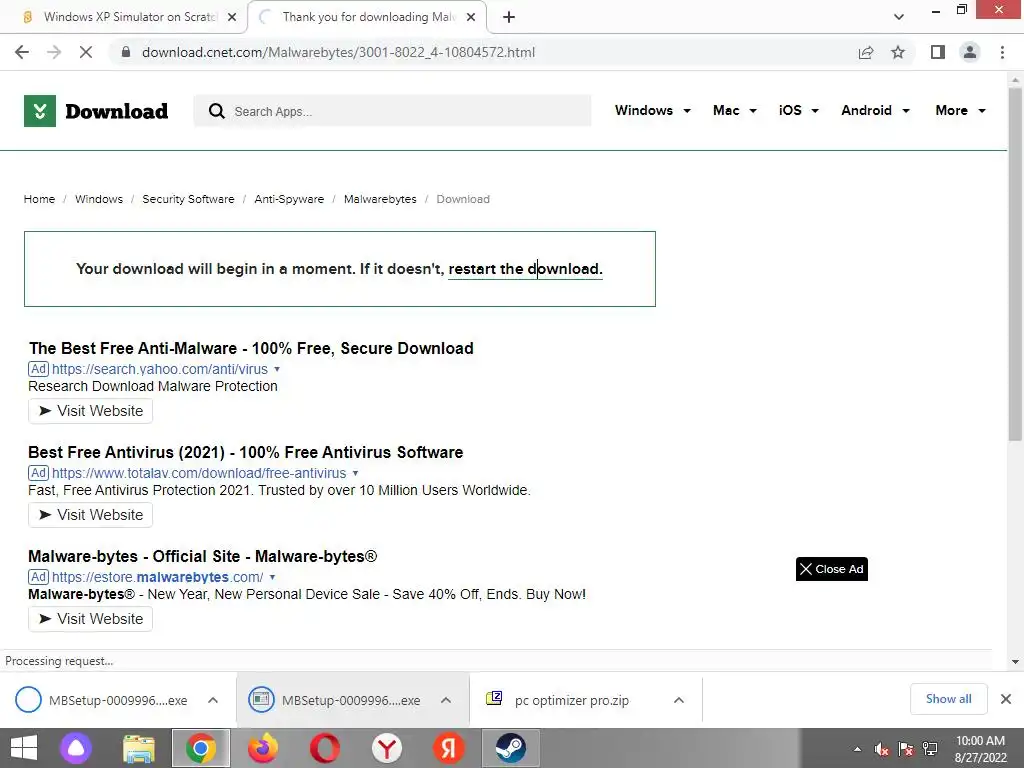Close the Thank you for downloading tab

[471, 17]
